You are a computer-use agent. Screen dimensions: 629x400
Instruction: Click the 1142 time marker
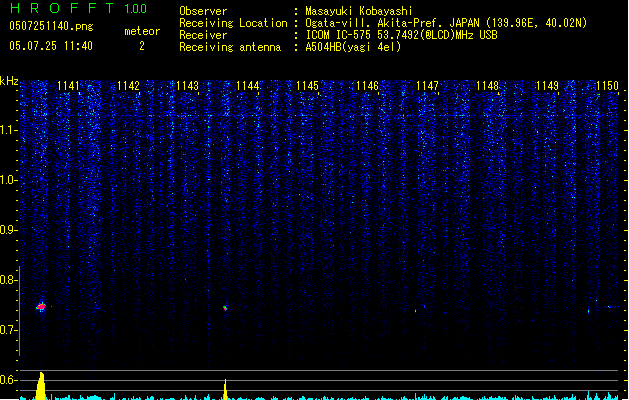[x=128, y=86]
